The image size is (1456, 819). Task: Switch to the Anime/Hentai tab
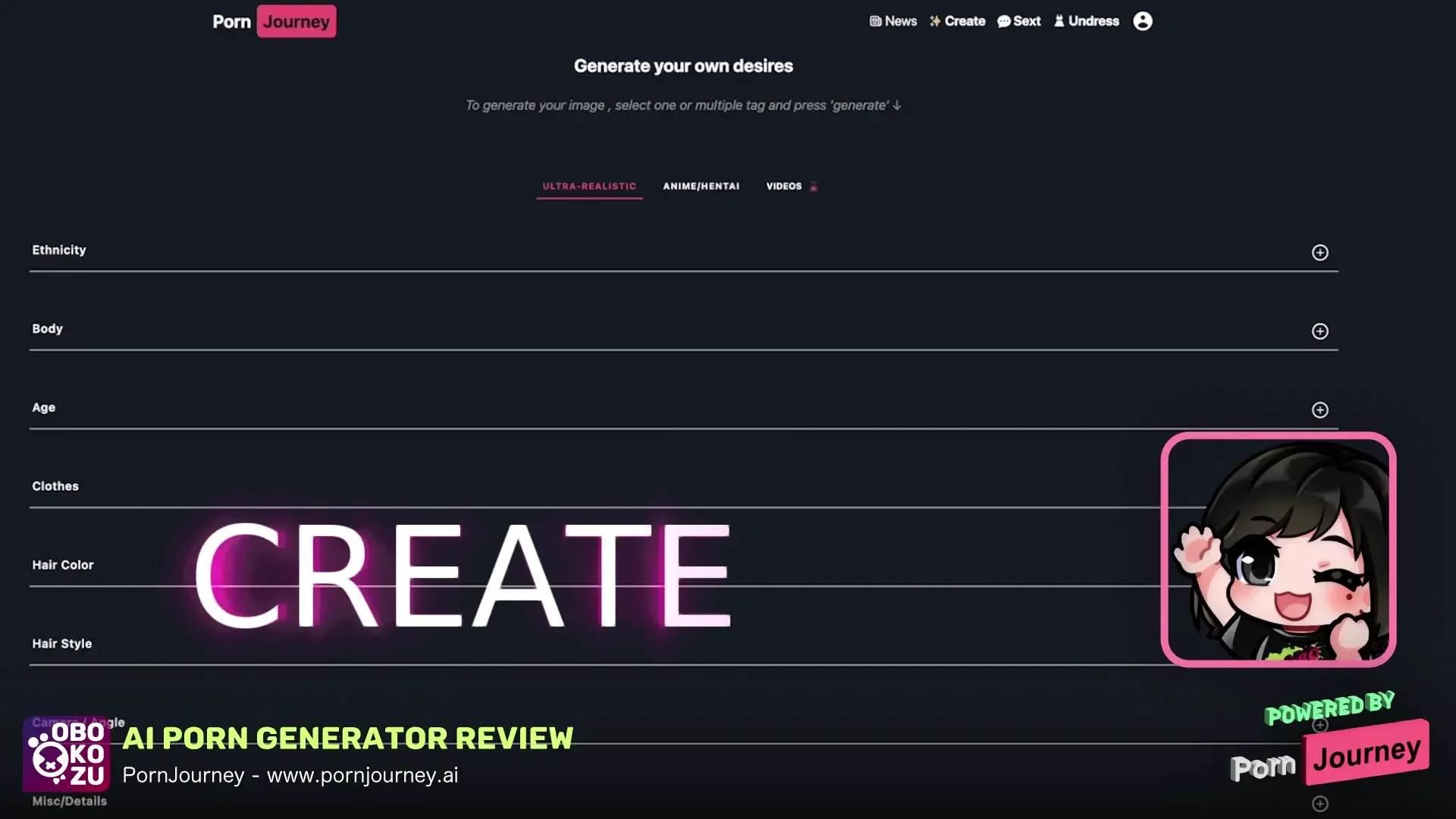(701, 187)
